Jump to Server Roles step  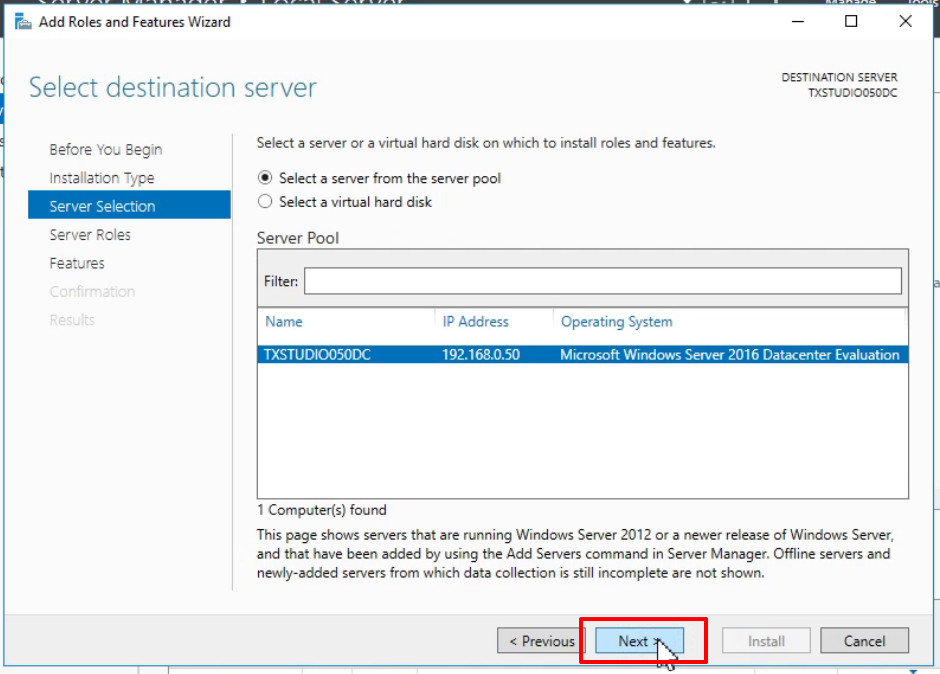point(90,234)
